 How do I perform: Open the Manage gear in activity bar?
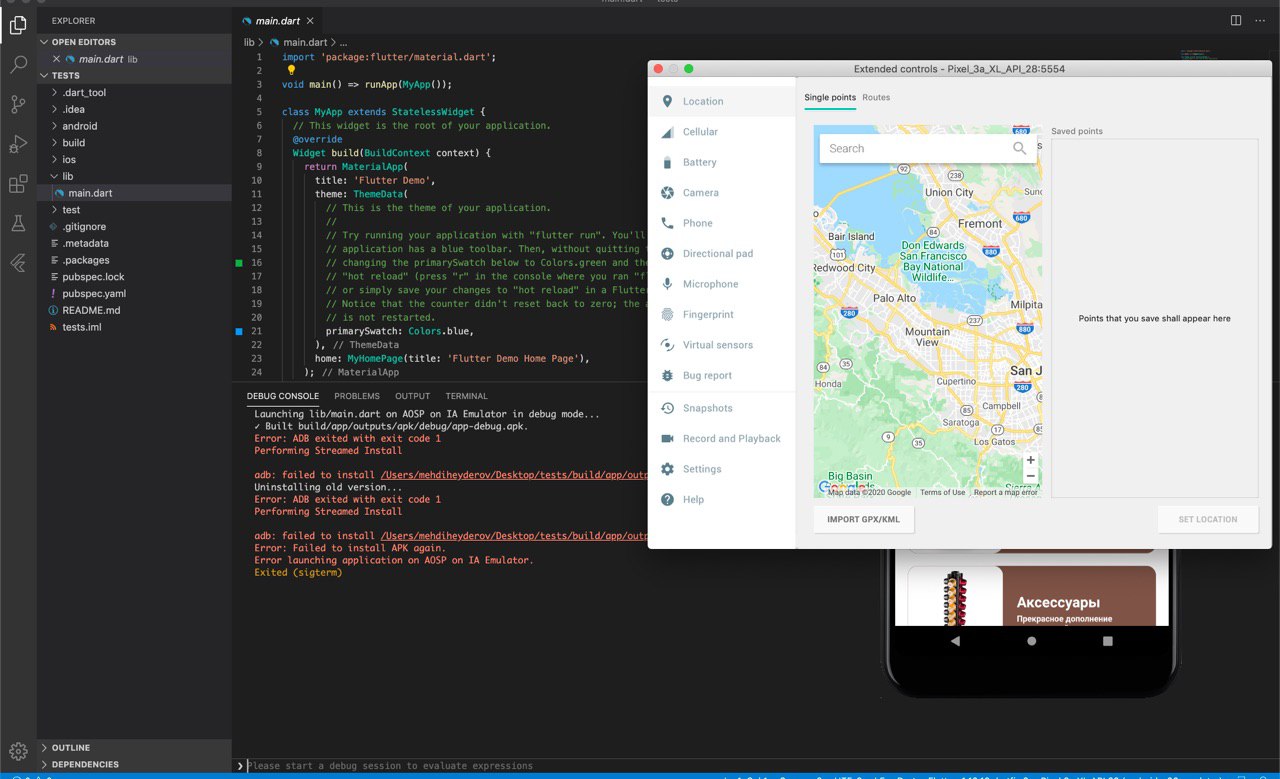tap(18, 751)
